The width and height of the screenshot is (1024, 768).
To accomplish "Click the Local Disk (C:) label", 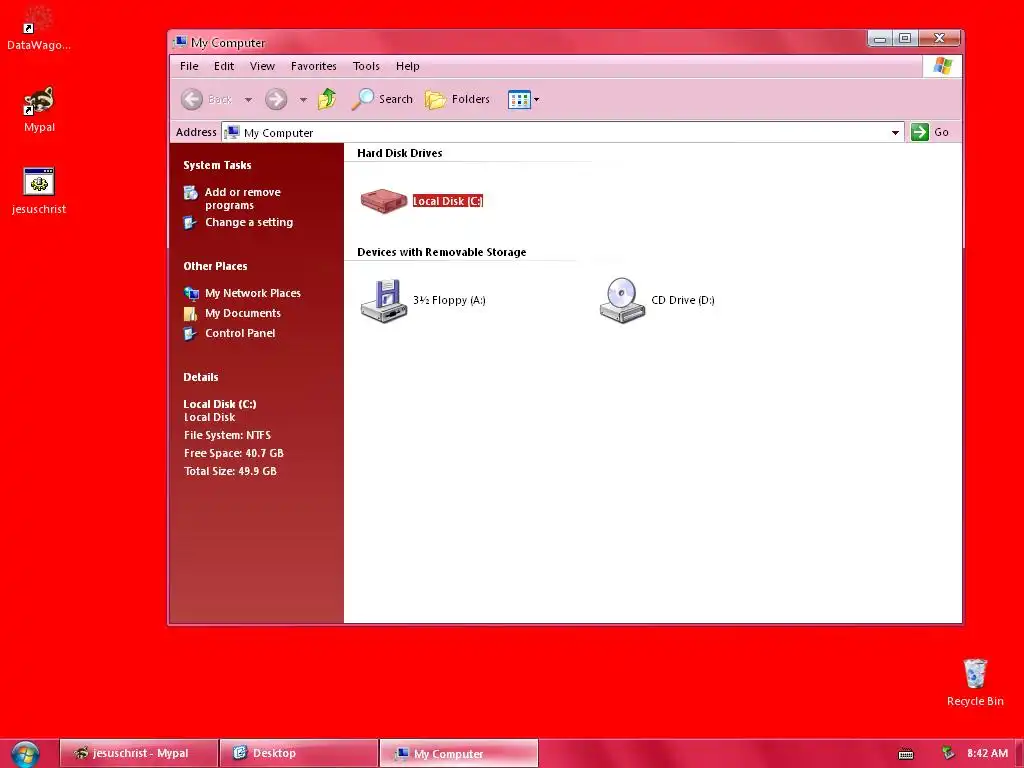I will [x=447, y=201].
